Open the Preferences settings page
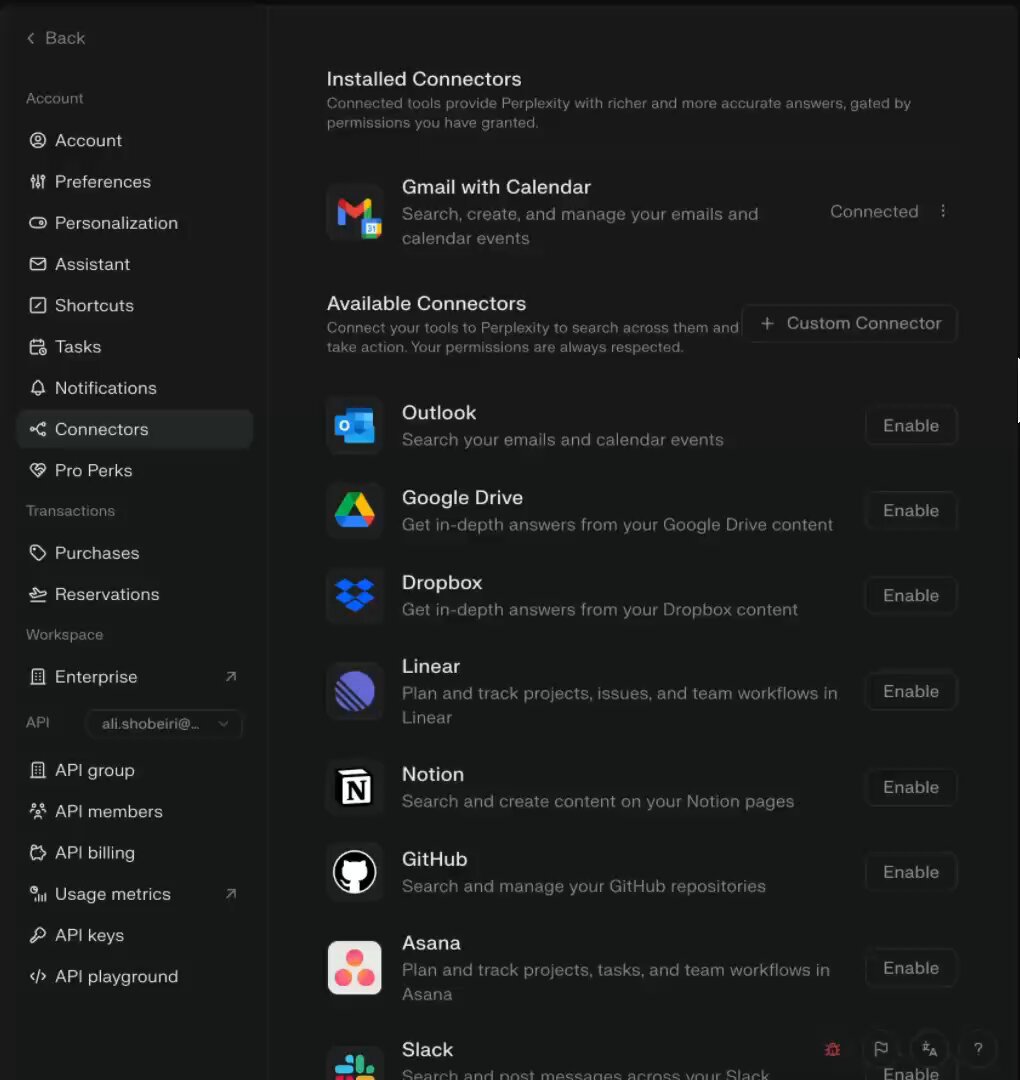 click(135, 182)
